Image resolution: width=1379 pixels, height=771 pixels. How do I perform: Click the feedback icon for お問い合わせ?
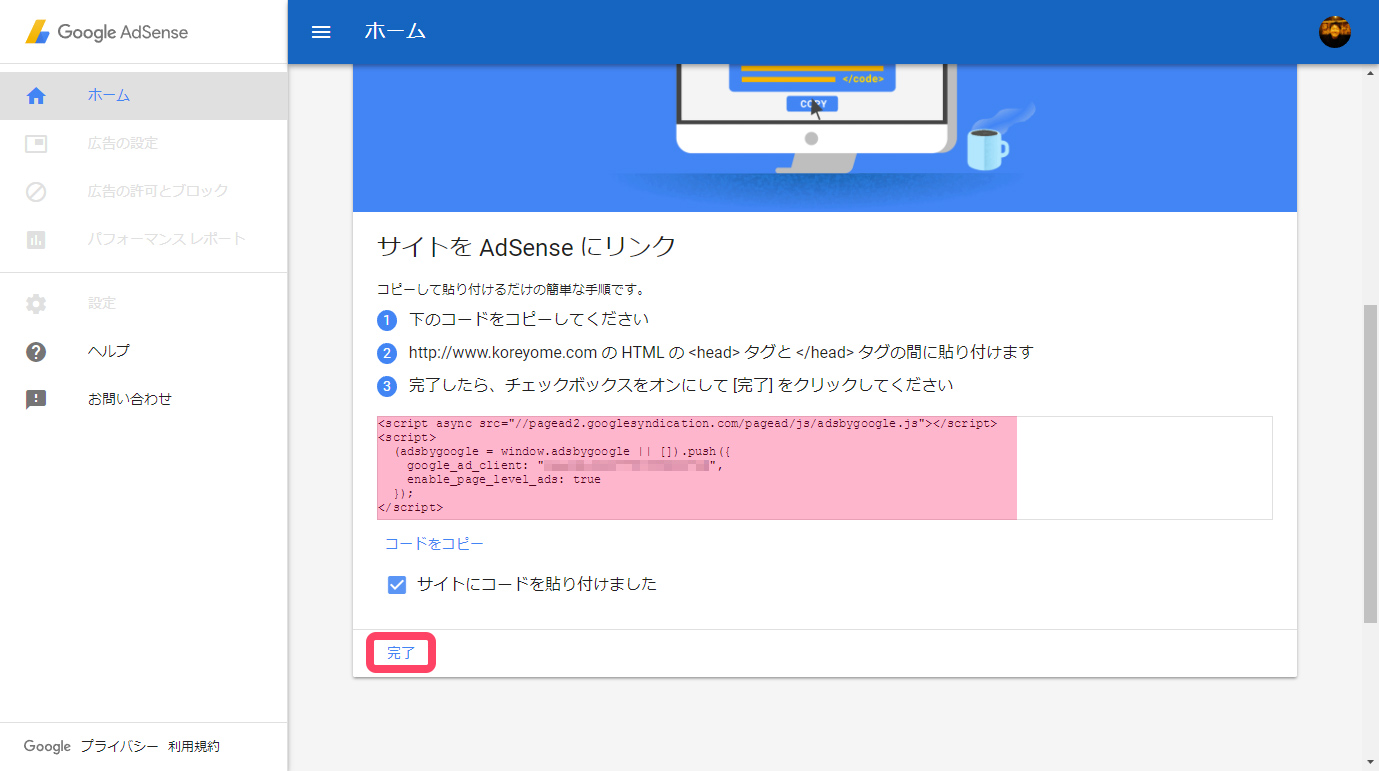pos(36,399)
